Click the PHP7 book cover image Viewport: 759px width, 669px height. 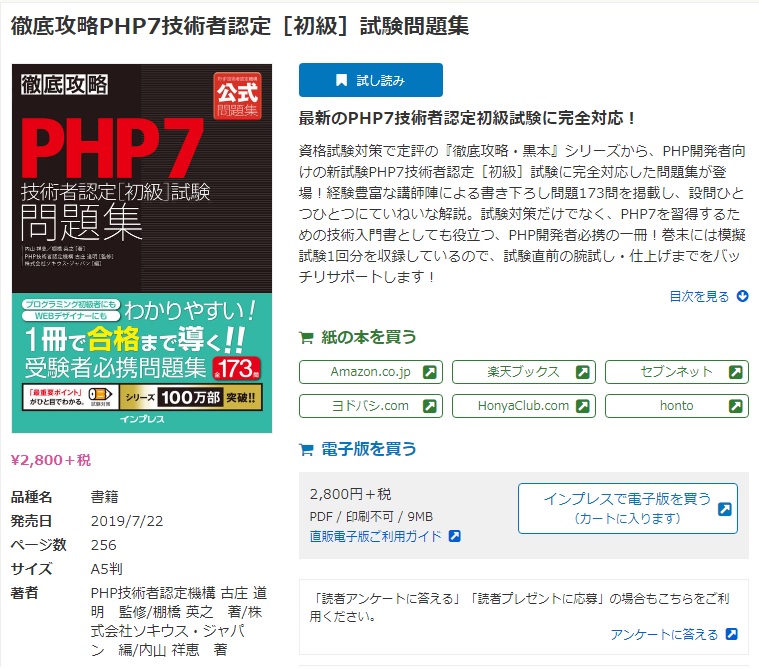pyautogui.click(x=142, y=248)
